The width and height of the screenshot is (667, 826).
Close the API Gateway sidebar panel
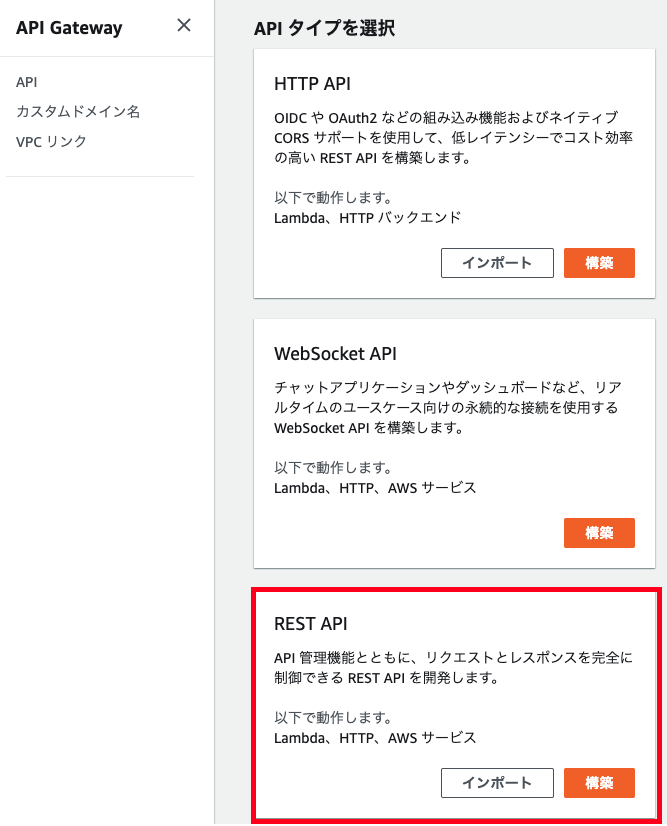(x=184, y=25)
